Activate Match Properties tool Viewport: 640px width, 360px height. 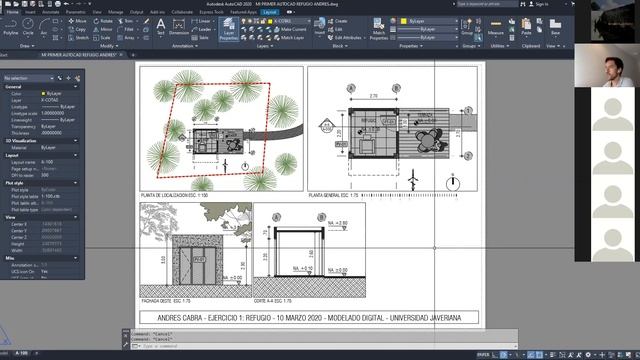click(379, 29)
